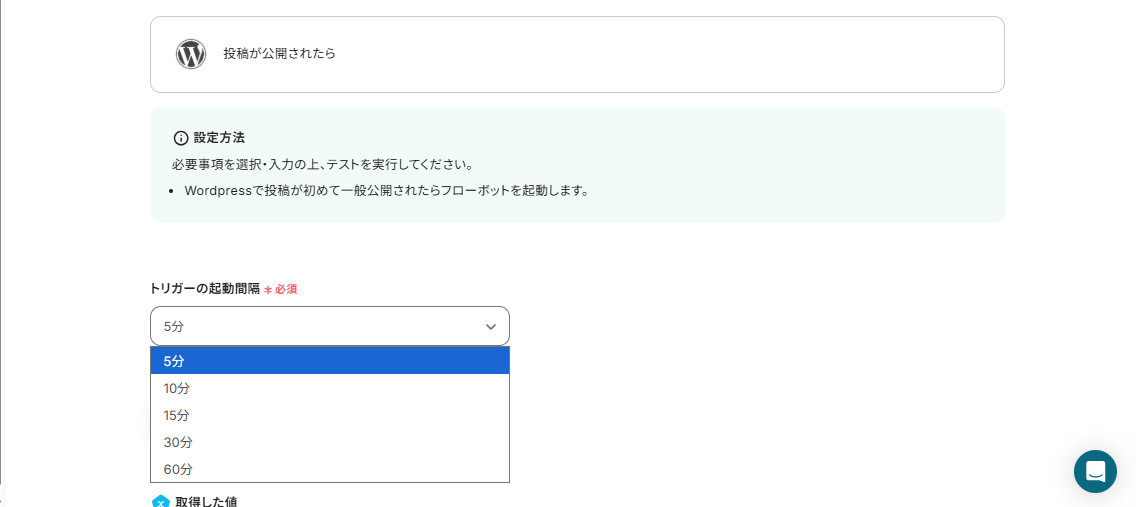Click the info icon beside 設定方法
This screenshot has width=1136, height=507.
click(x=181, y=138)
